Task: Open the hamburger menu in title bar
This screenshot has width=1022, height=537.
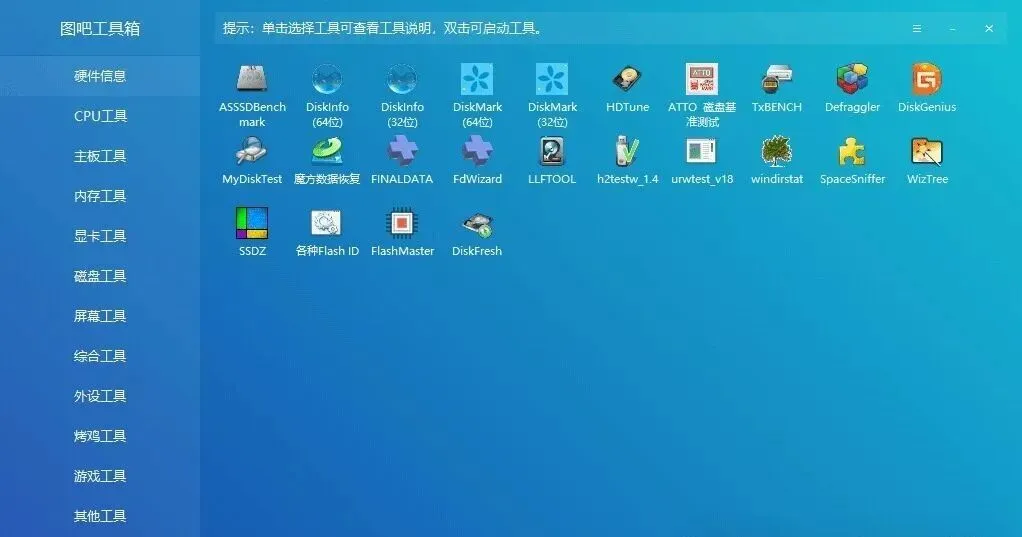Action: click(916, 29)
